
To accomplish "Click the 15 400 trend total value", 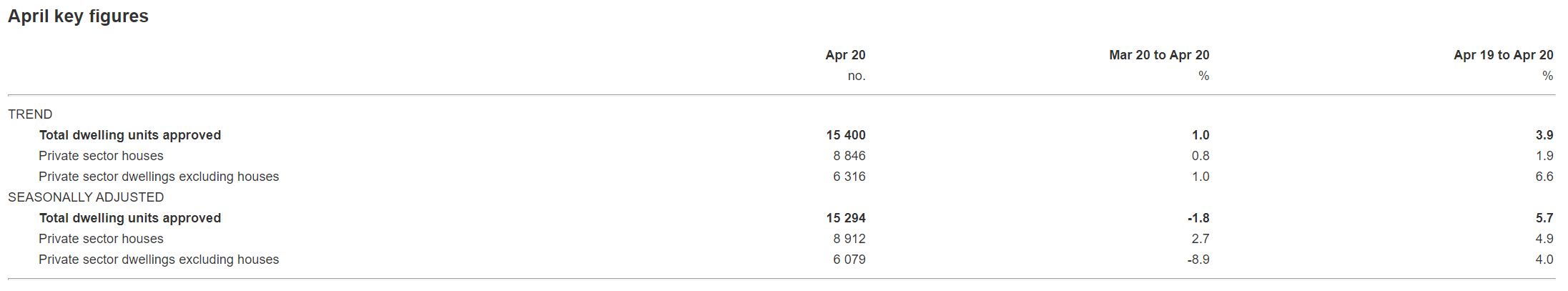I will (846, 135).
